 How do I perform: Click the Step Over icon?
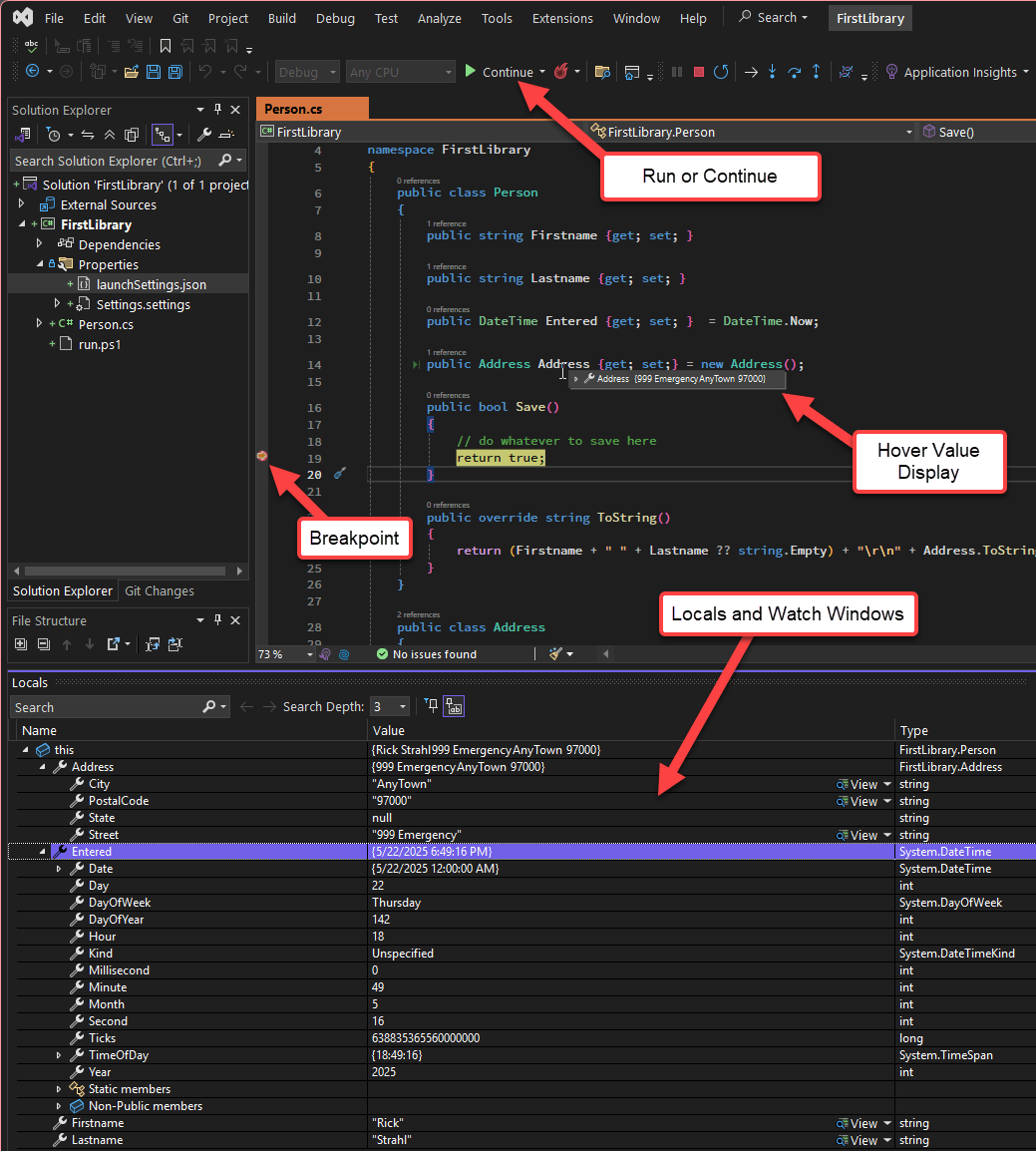point(795,72)
